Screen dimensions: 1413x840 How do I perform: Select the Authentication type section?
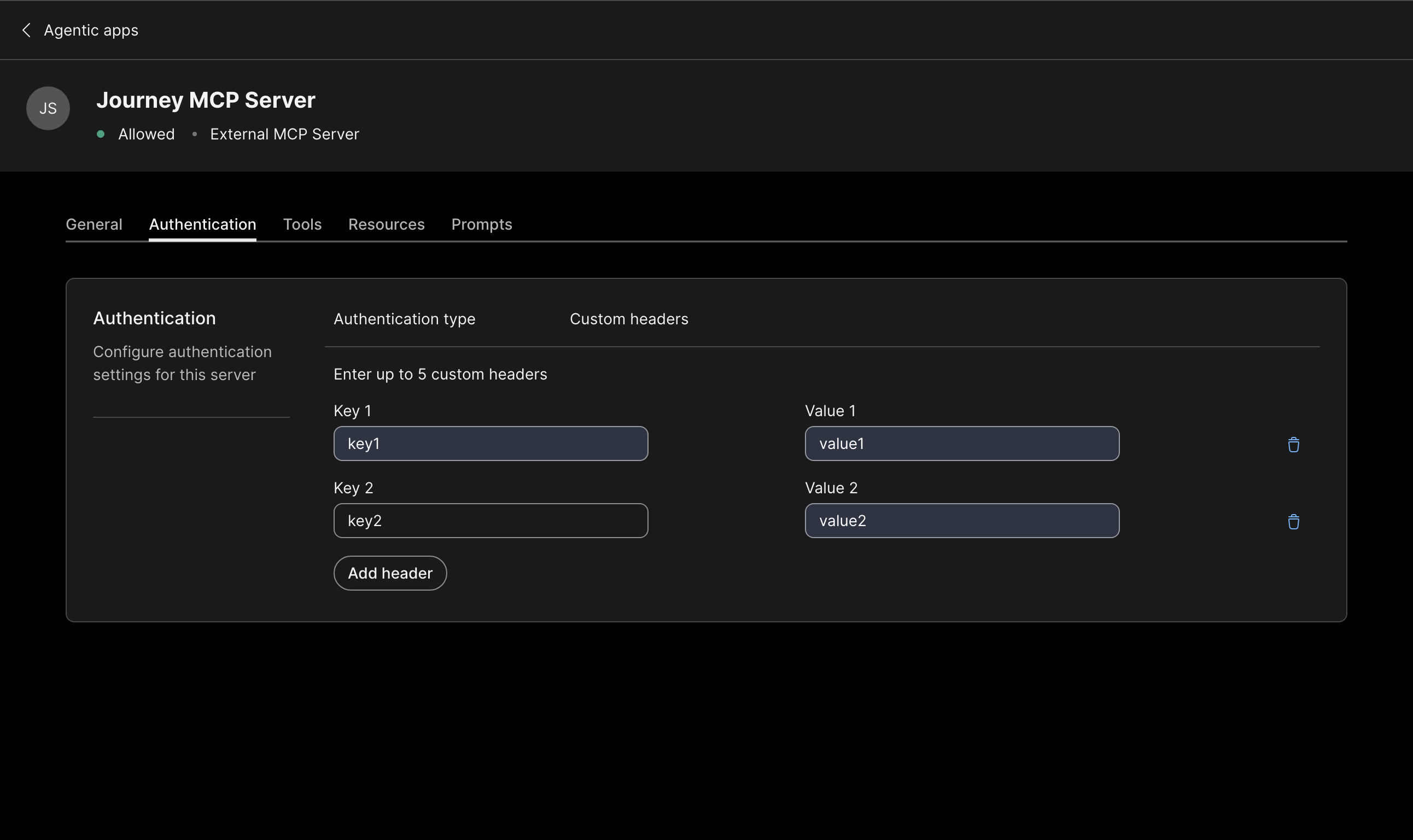click(x=404, y=319)
